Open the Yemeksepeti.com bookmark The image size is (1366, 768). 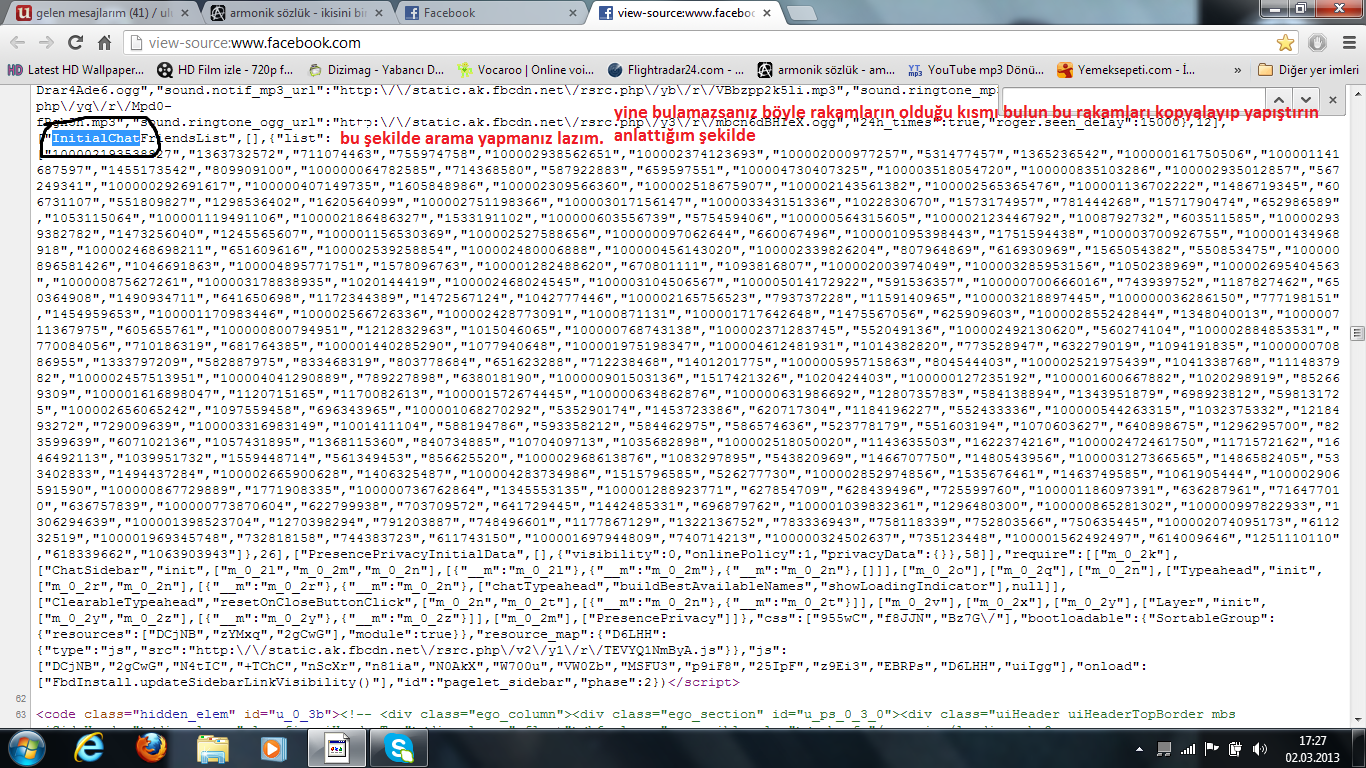point(1126,70)
